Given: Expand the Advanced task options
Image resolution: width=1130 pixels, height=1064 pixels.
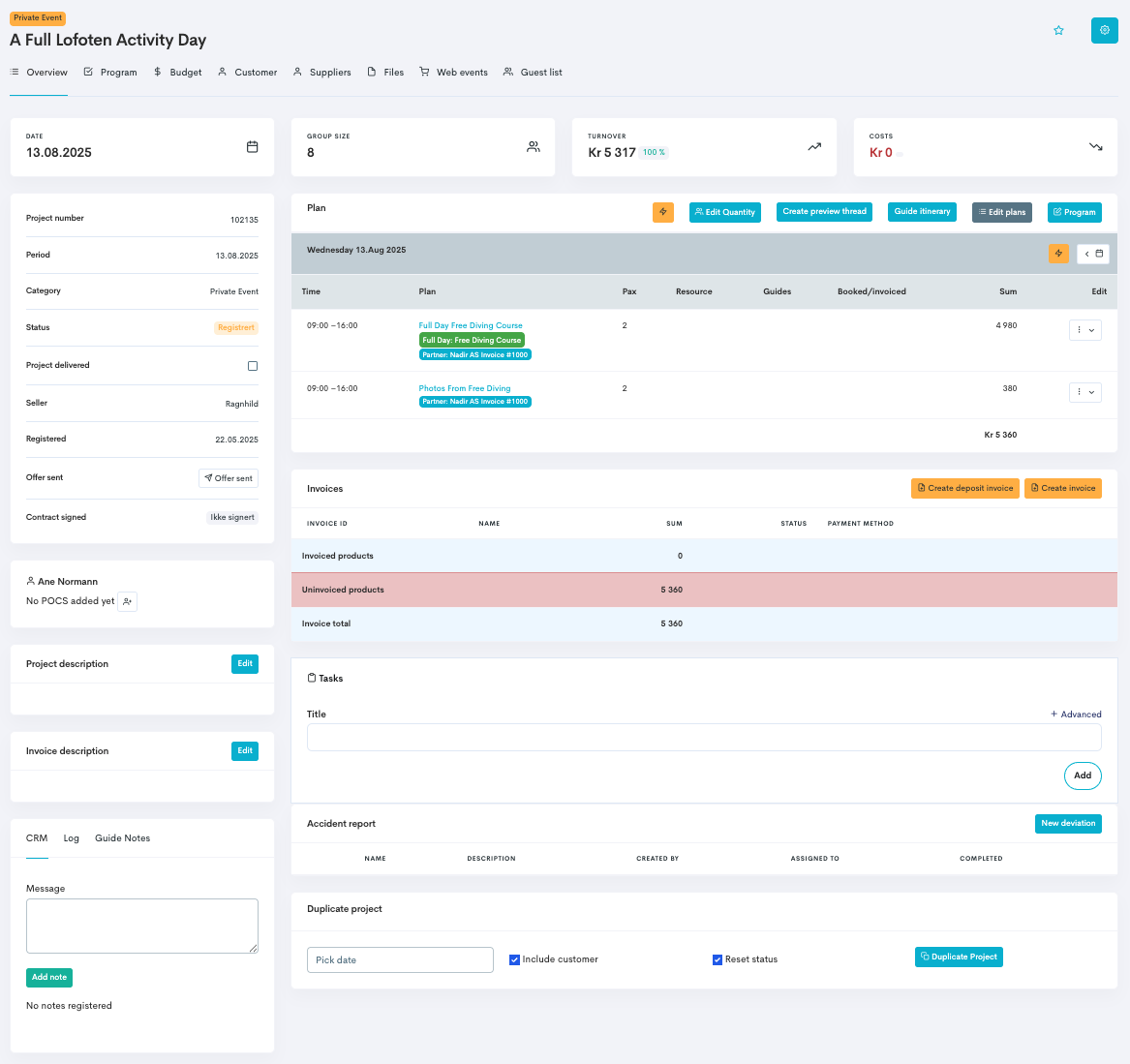Looking at the screenshot, I should coord(1076,714).
